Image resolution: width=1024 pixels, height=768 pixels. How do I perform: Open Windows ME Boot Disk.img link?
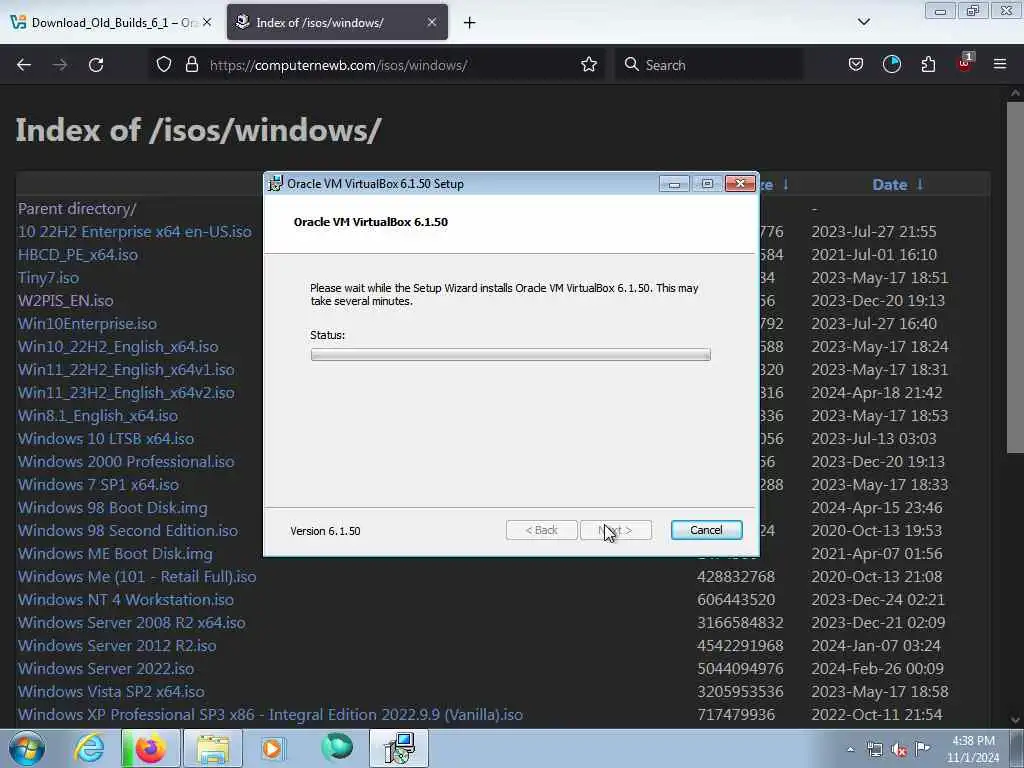click(x=116, y=553)
